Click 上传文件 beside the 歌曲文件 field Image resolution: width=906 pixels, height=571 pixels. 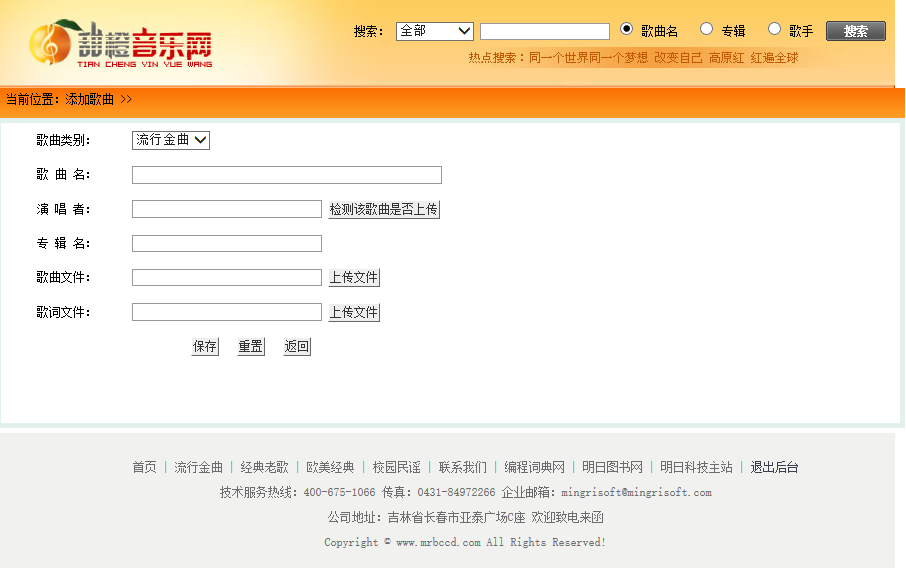[354, 277]
